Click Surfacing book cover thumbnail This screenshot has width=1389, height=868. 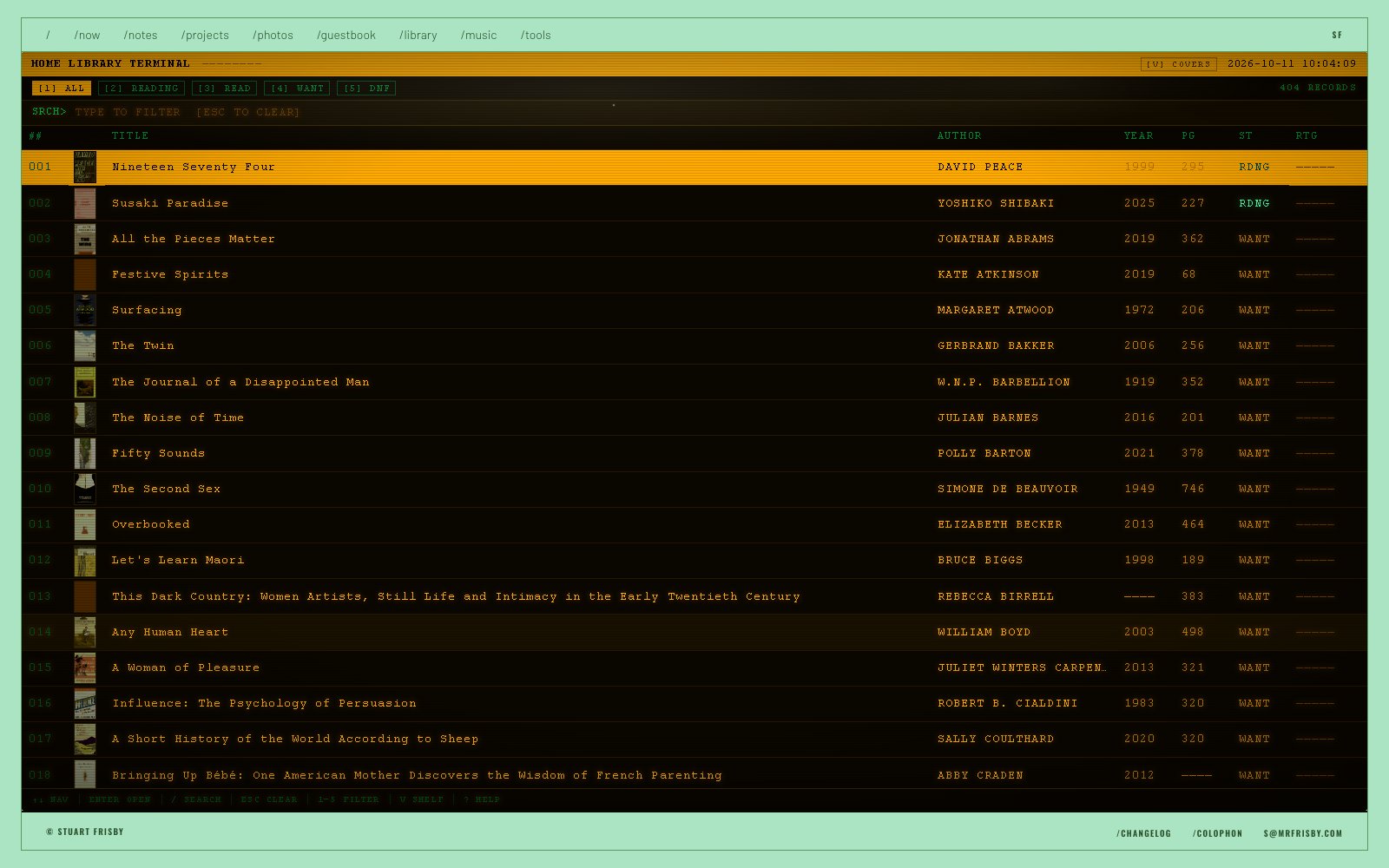85,310
